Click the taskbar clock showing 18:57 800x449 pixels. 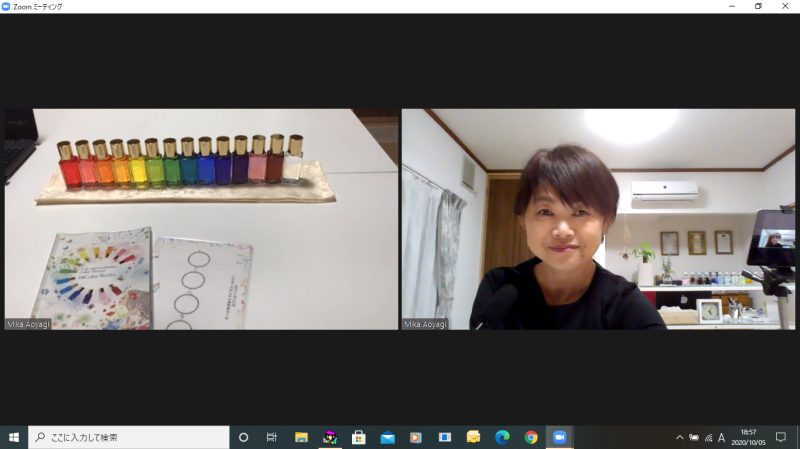749,437
